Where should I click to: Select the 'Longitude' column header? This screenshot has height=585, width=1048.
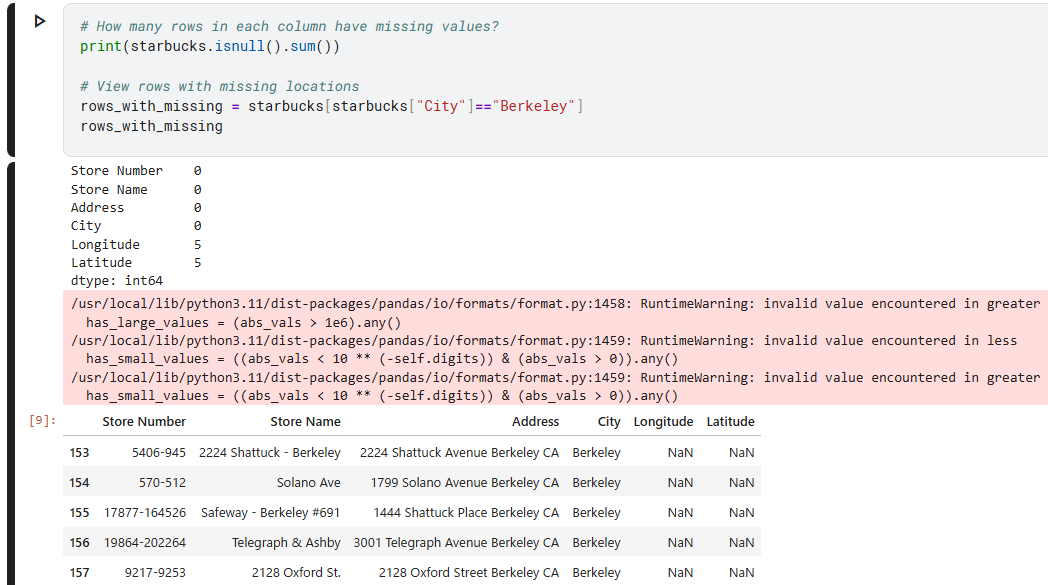[664, 422]
